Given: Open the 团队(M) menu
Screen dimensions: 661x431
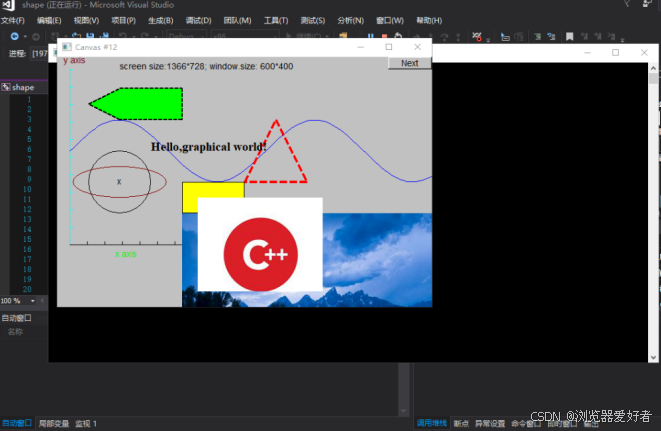Looking at the screenshot, I should 237,20.
